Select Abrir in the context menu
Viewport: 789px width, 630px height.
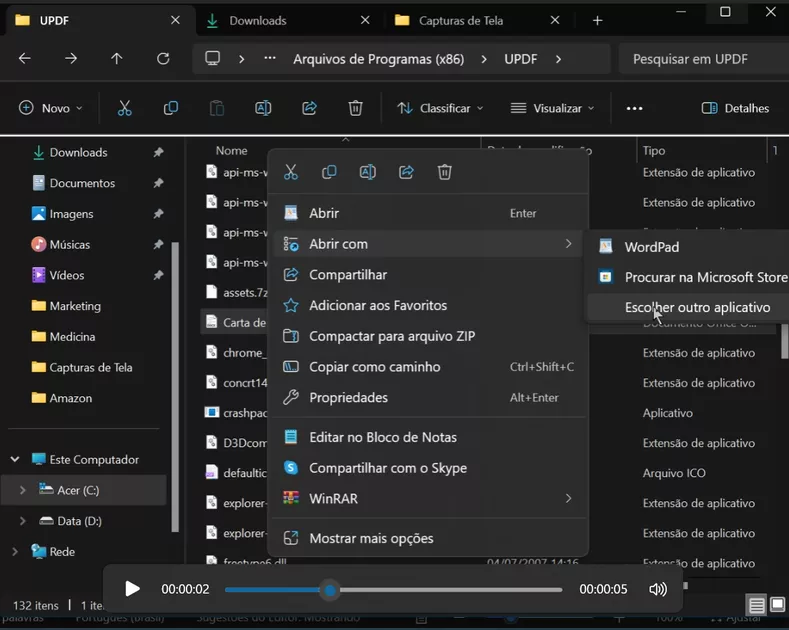coord(428,213)
